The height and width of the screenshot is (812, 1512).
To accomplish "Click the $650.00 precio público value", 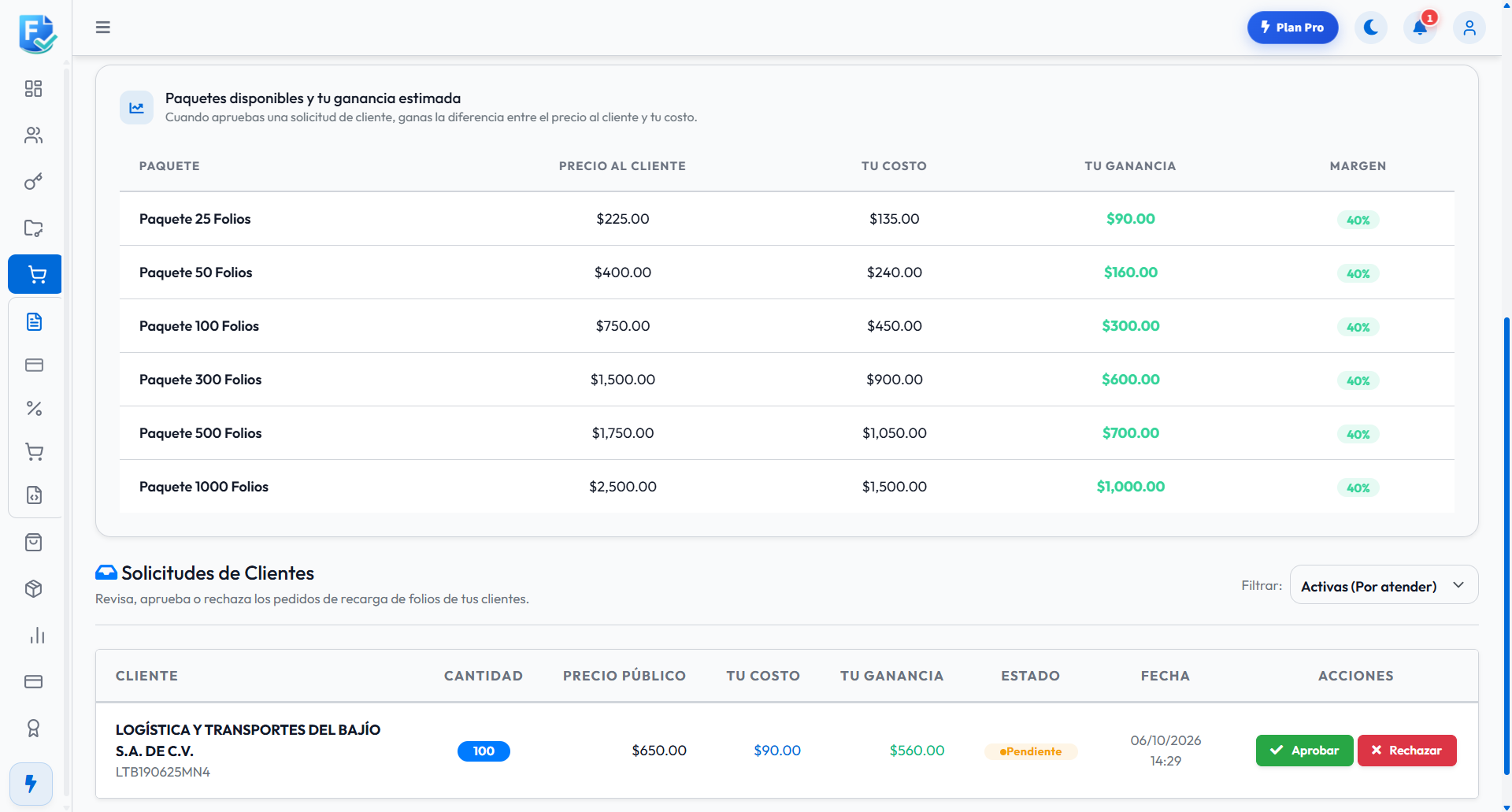I will (x=659, y=751).
